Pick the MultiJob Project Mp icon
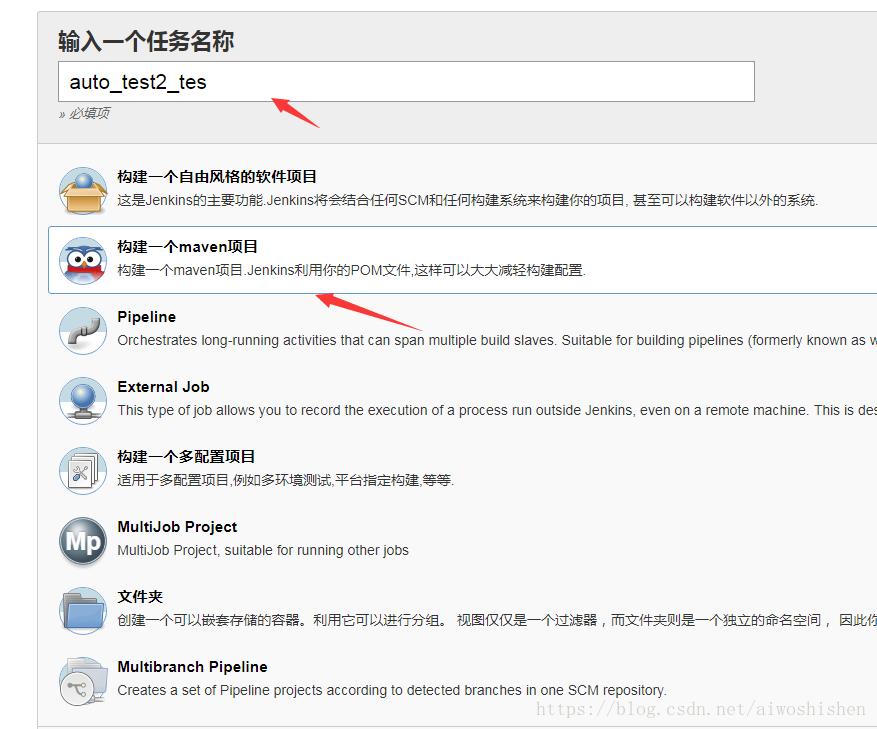This screenshot has height=729, width=877. 83,540
